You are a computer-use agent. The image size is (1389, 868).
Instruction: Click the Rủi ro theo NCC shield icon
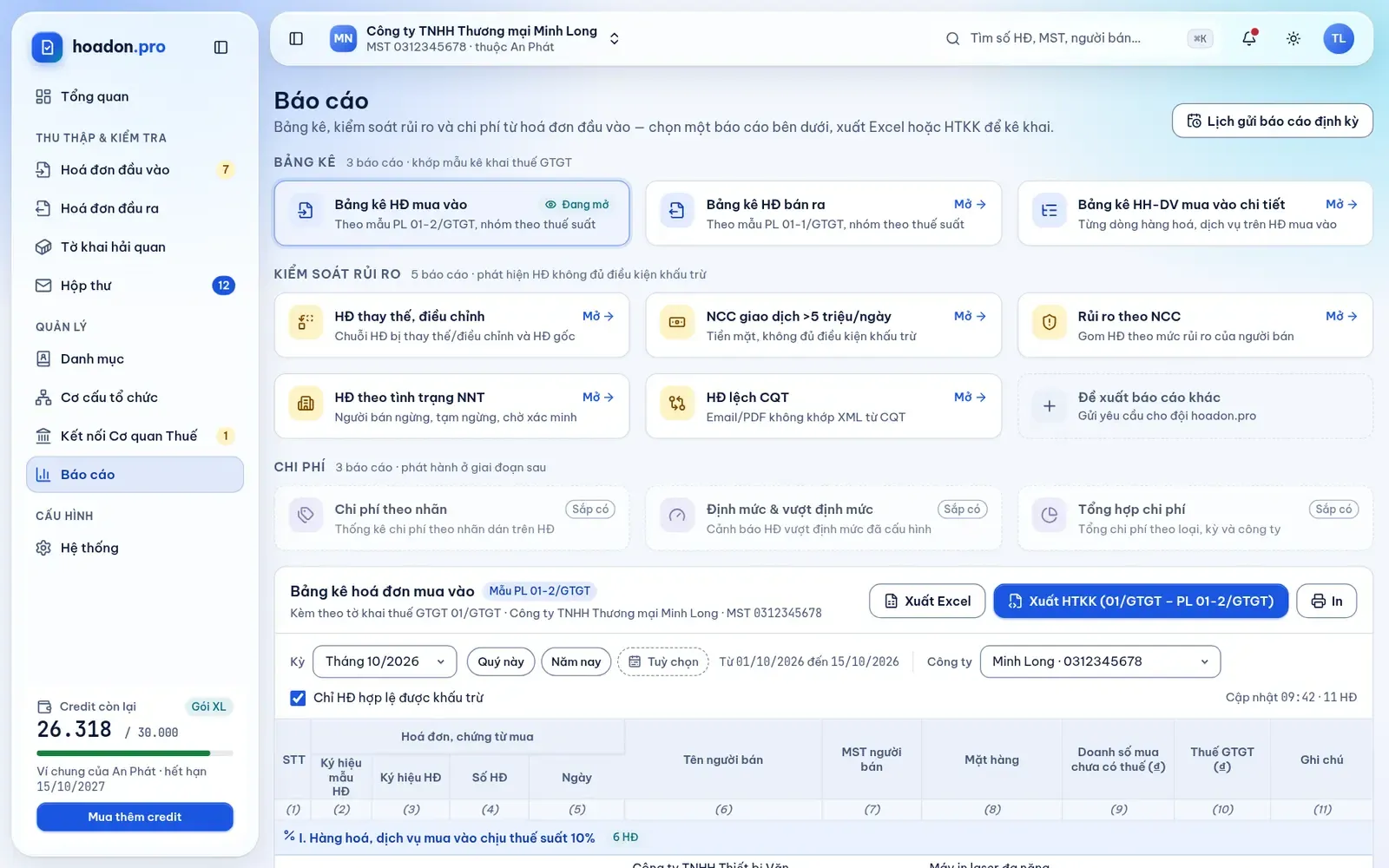[1049, 322]
